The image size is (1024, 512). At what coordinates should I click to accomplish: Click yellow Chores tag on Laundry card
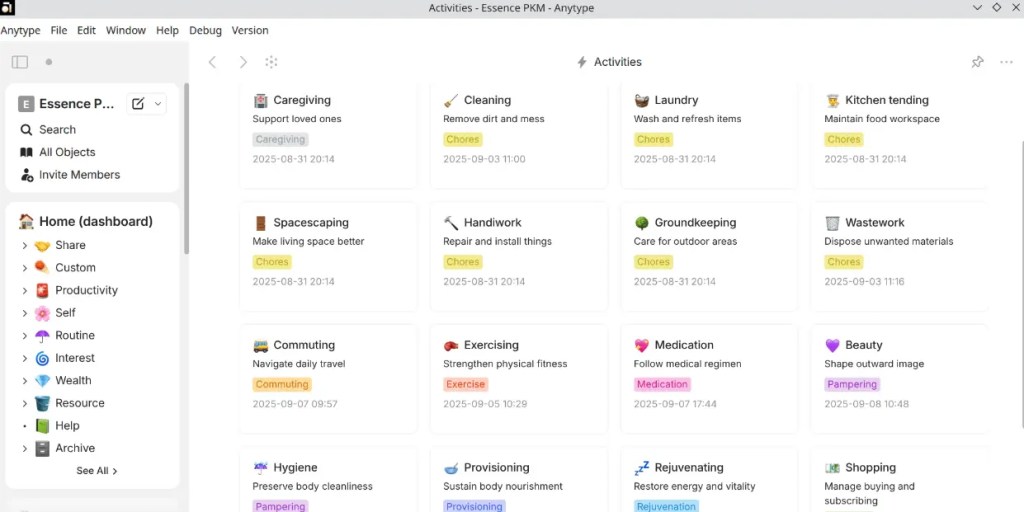(x=653, y=139)
